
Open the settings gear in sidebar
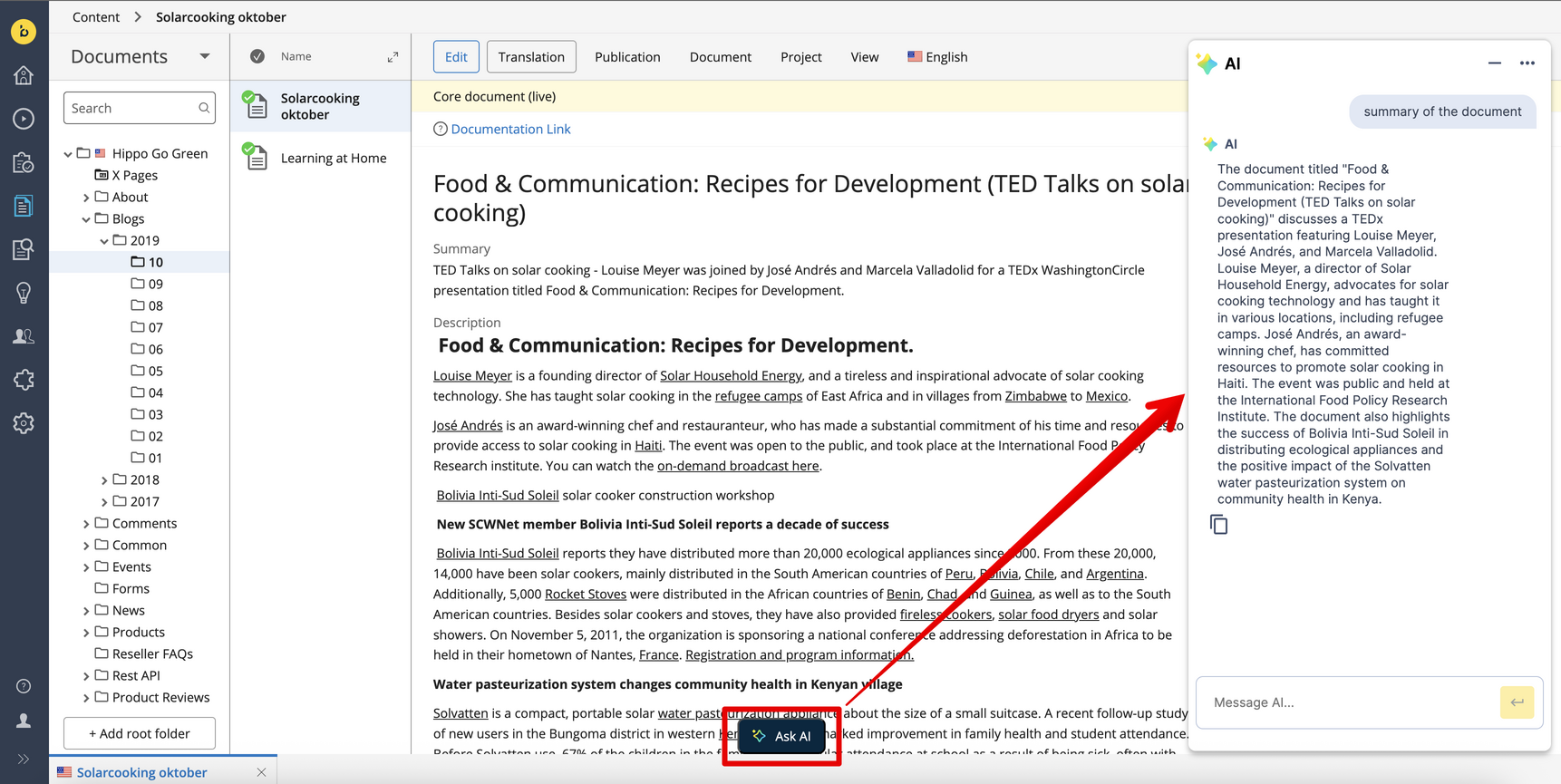(x=24, y=423)
